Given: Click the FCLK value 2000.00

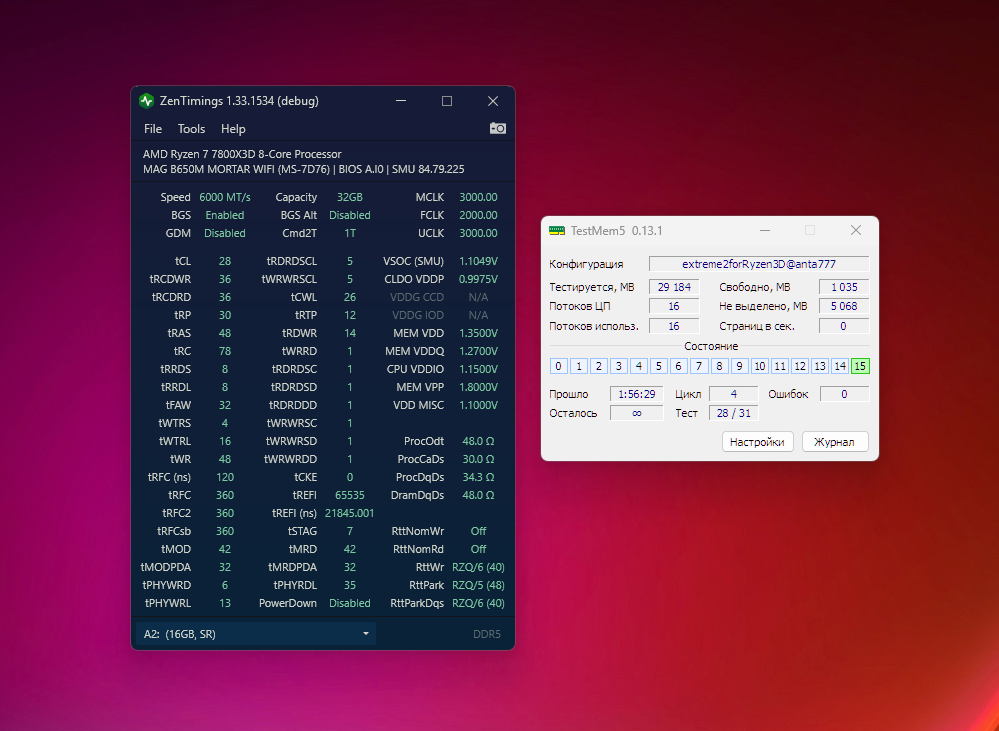Looking at the screenshot, I should click(478, 215).
